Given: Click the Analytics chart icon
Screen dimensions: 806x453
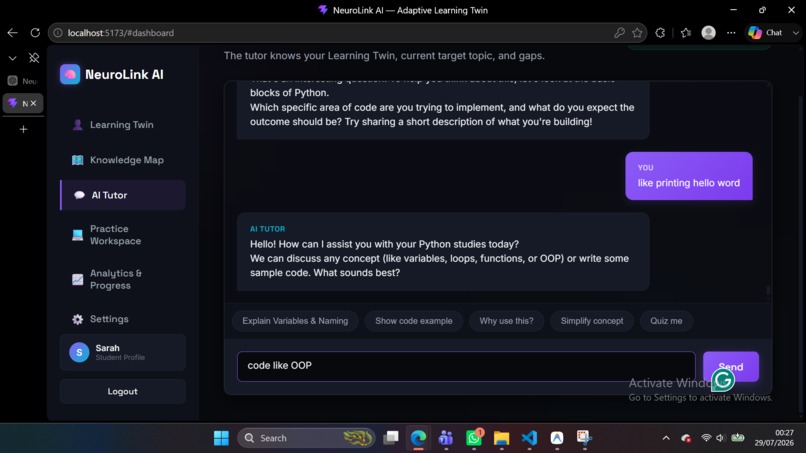Looking at the screenshot, I should coord(78,279).
